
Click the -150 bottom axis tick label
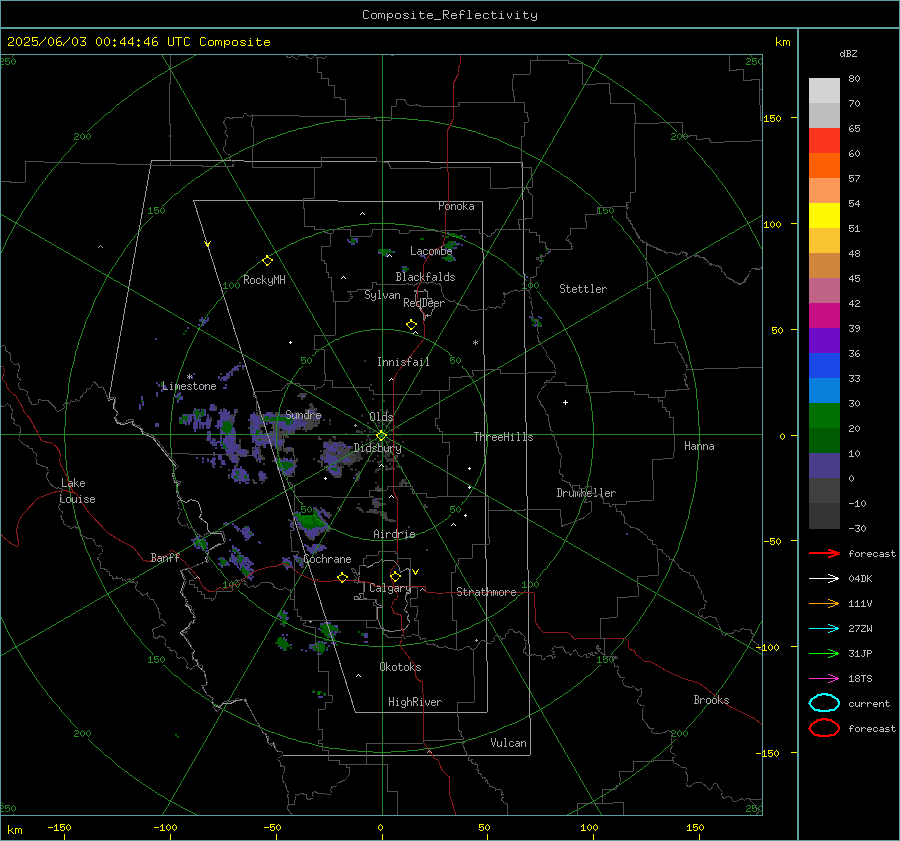click(x=59, y=827)
